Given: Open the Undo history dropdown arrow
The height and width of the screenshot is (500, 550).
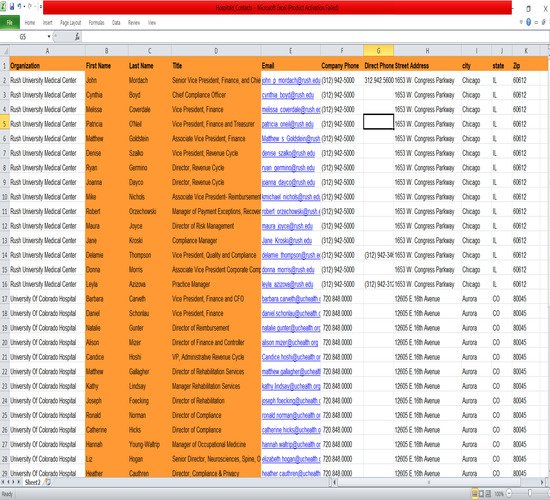Looking at the screenshot, I should (x=24, y=7).
